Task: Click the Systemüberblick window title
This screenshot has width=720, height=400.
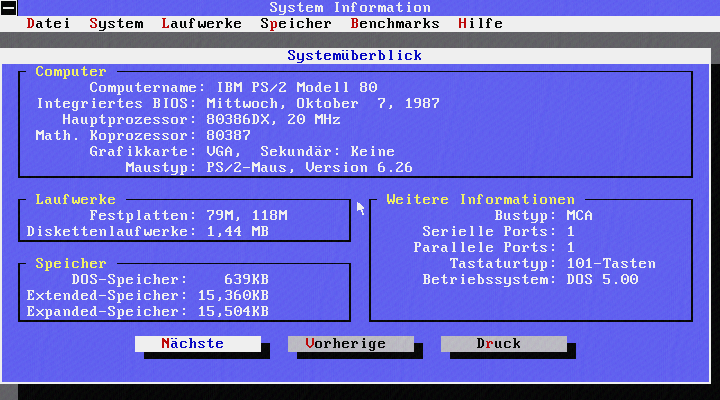Action: click(x=354, y=56)
